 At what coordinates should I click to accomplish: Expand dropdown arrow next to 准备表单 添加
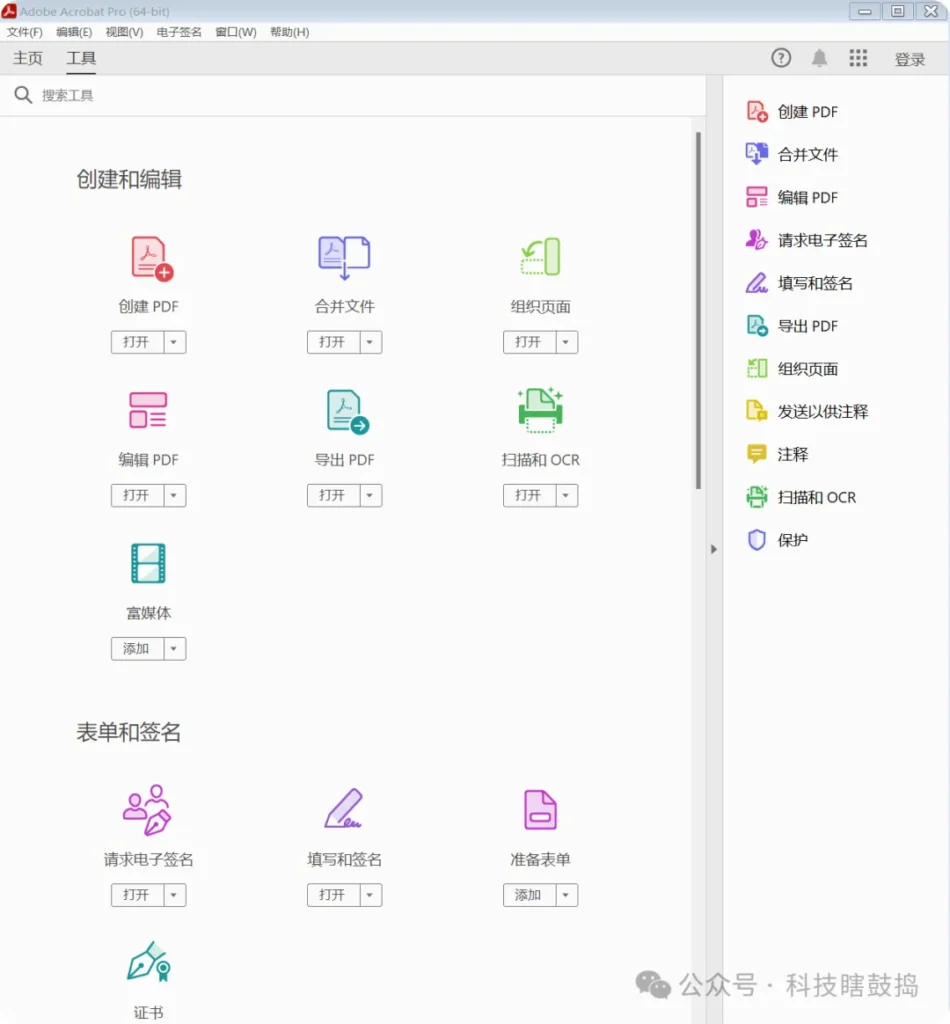pyautogui.click(x=566, y=895)
